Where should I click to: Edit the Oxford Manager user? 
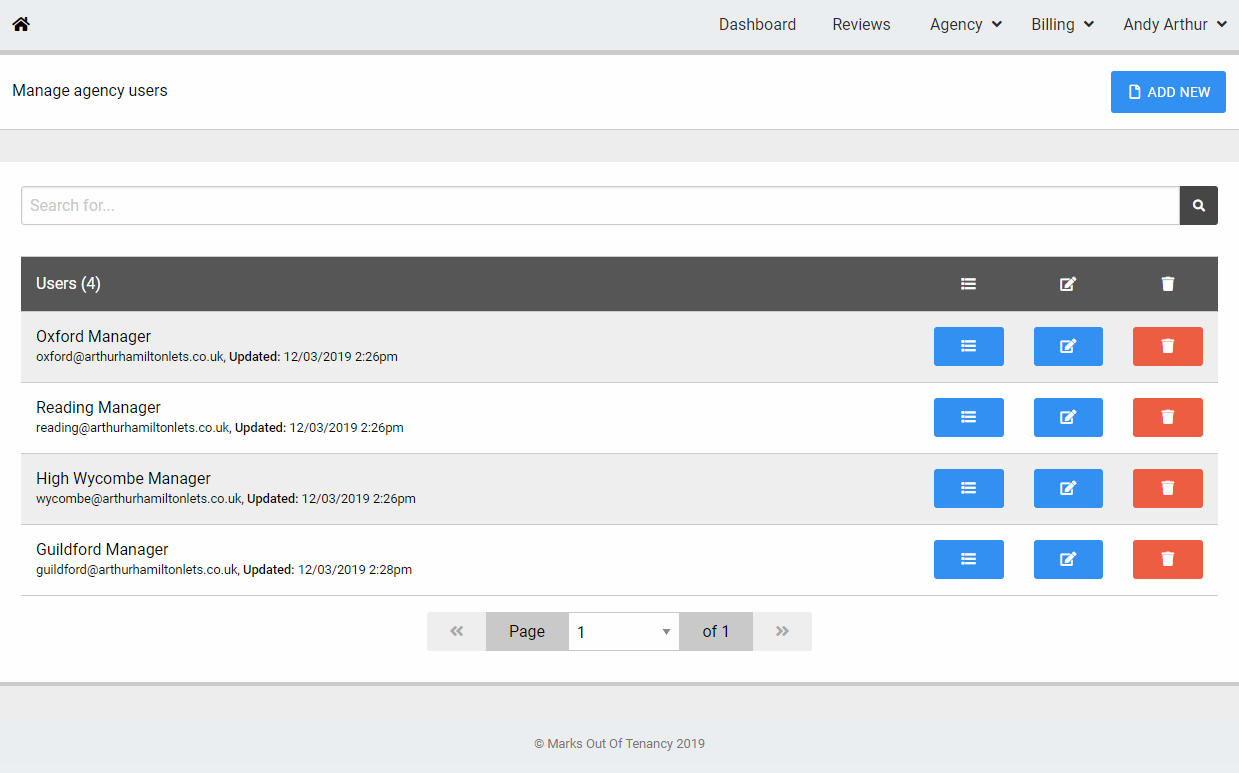coord(1067,346)
